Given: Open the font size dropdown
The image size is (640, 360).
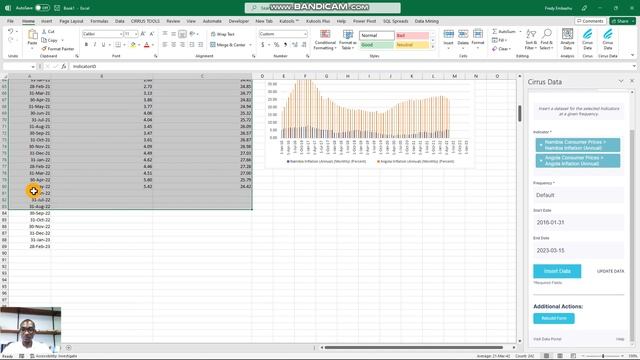Looking at the screenshot, I should pos(136,34).
